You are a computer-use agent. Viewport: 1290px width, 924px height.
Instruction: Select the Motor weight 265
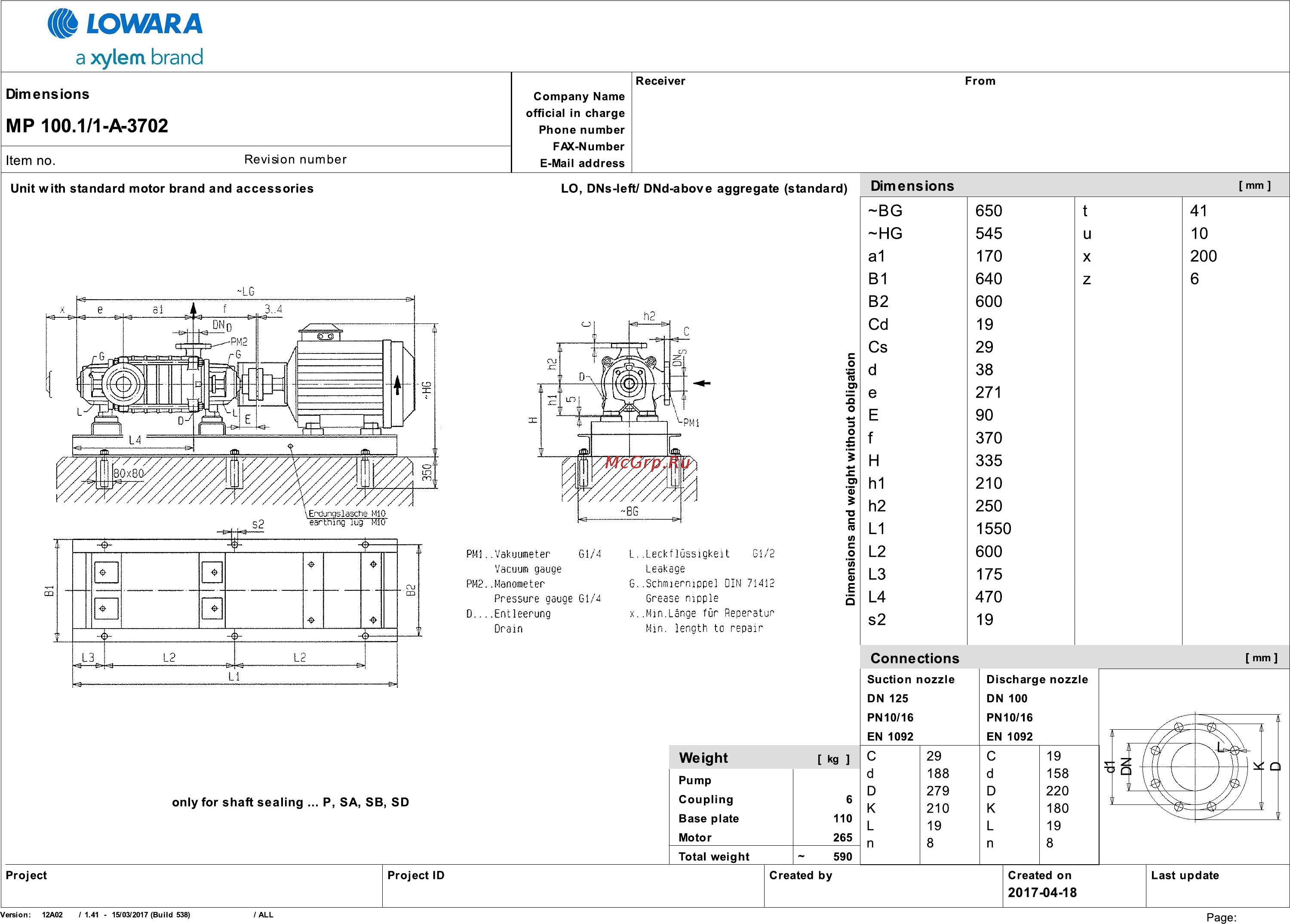click(842, 838)
